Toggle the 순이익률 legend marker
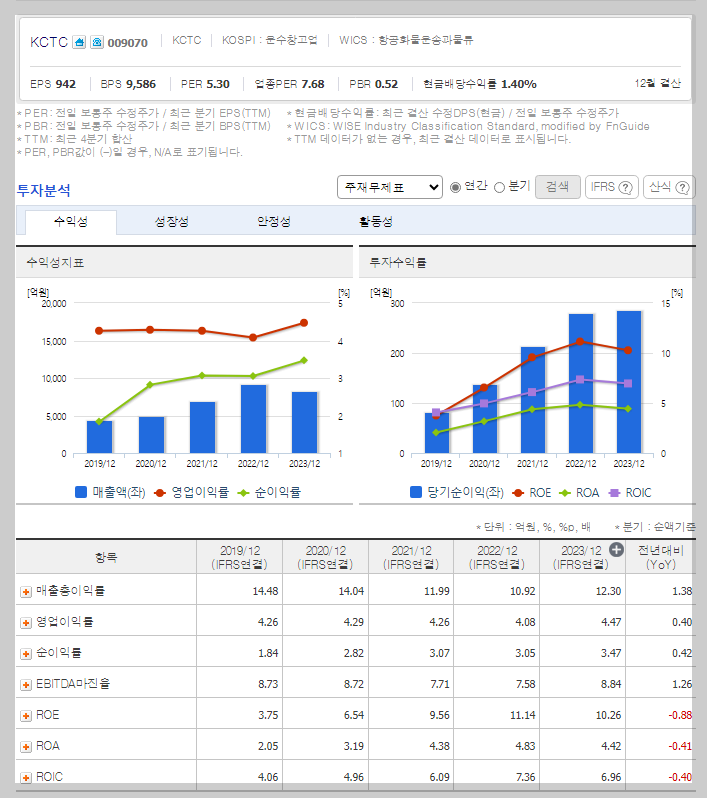This screenshot has height=798, width=707. (243, 493)
